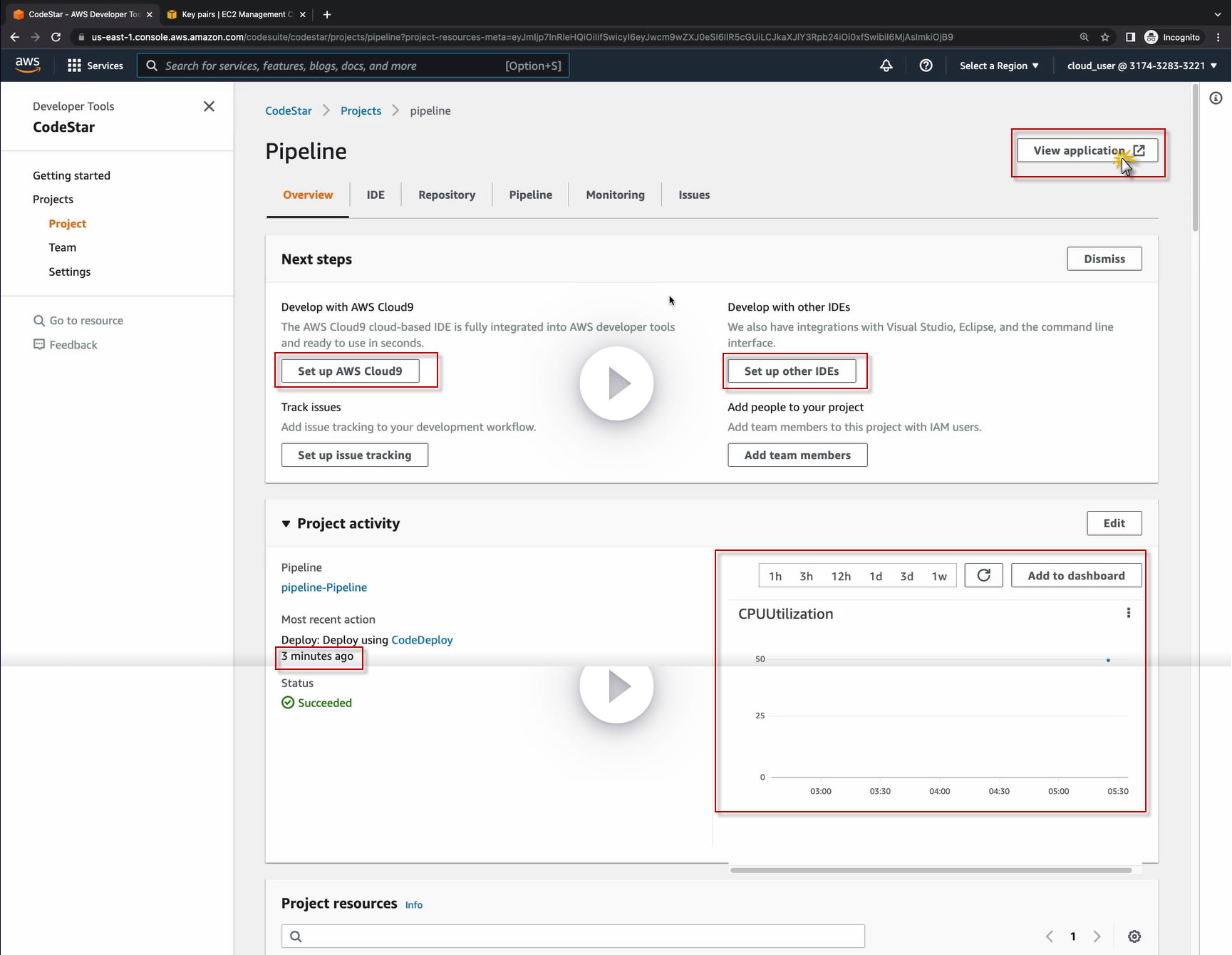The image size is (1232, 955).
Task: Open the browser zoom magnifier icon
Action: (1084, 37)
